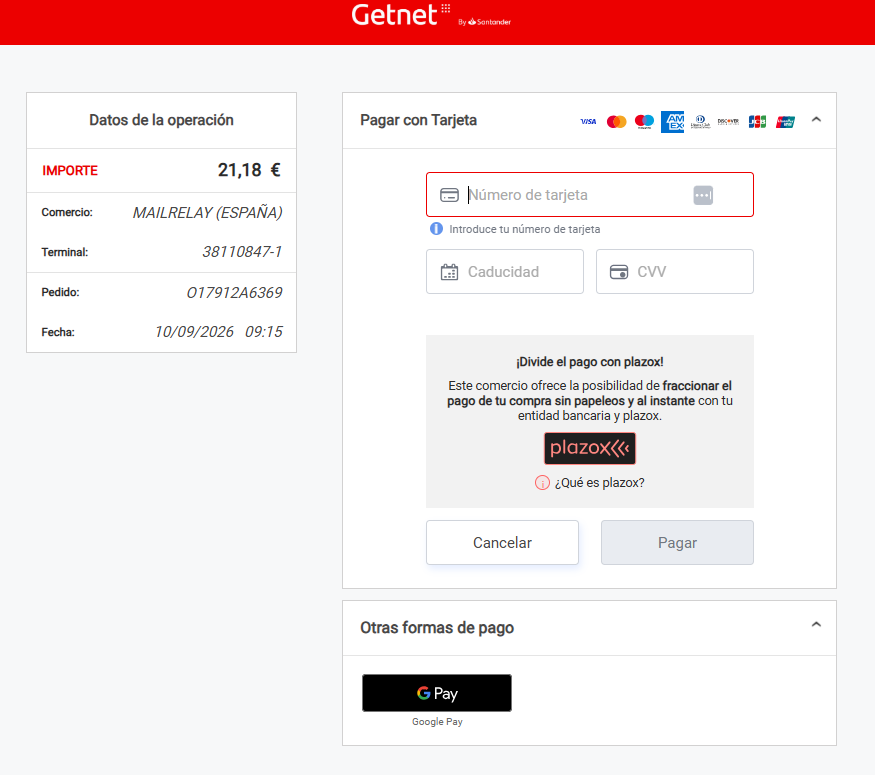Click the Pagar button
The image size is (875, 775).
[677, 542]
